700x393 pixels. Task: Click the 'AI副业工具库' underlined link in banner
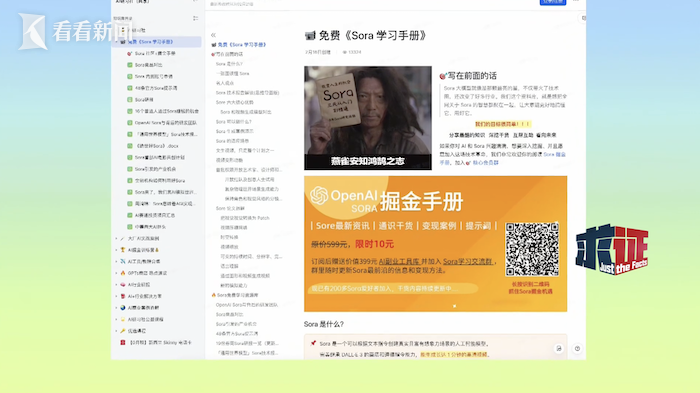(399, 261)
